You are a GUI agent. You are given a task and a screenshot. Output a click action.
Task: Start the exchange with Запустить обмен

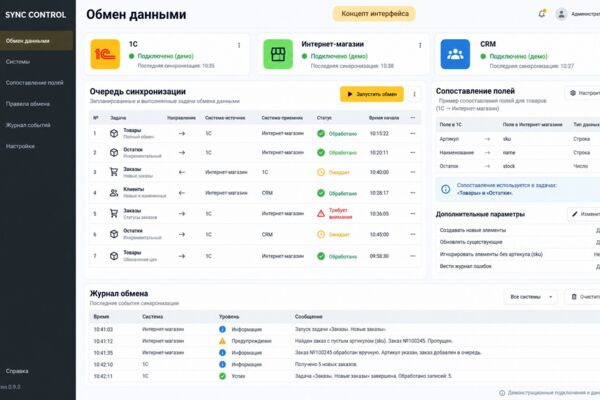[x=372, y=94]
